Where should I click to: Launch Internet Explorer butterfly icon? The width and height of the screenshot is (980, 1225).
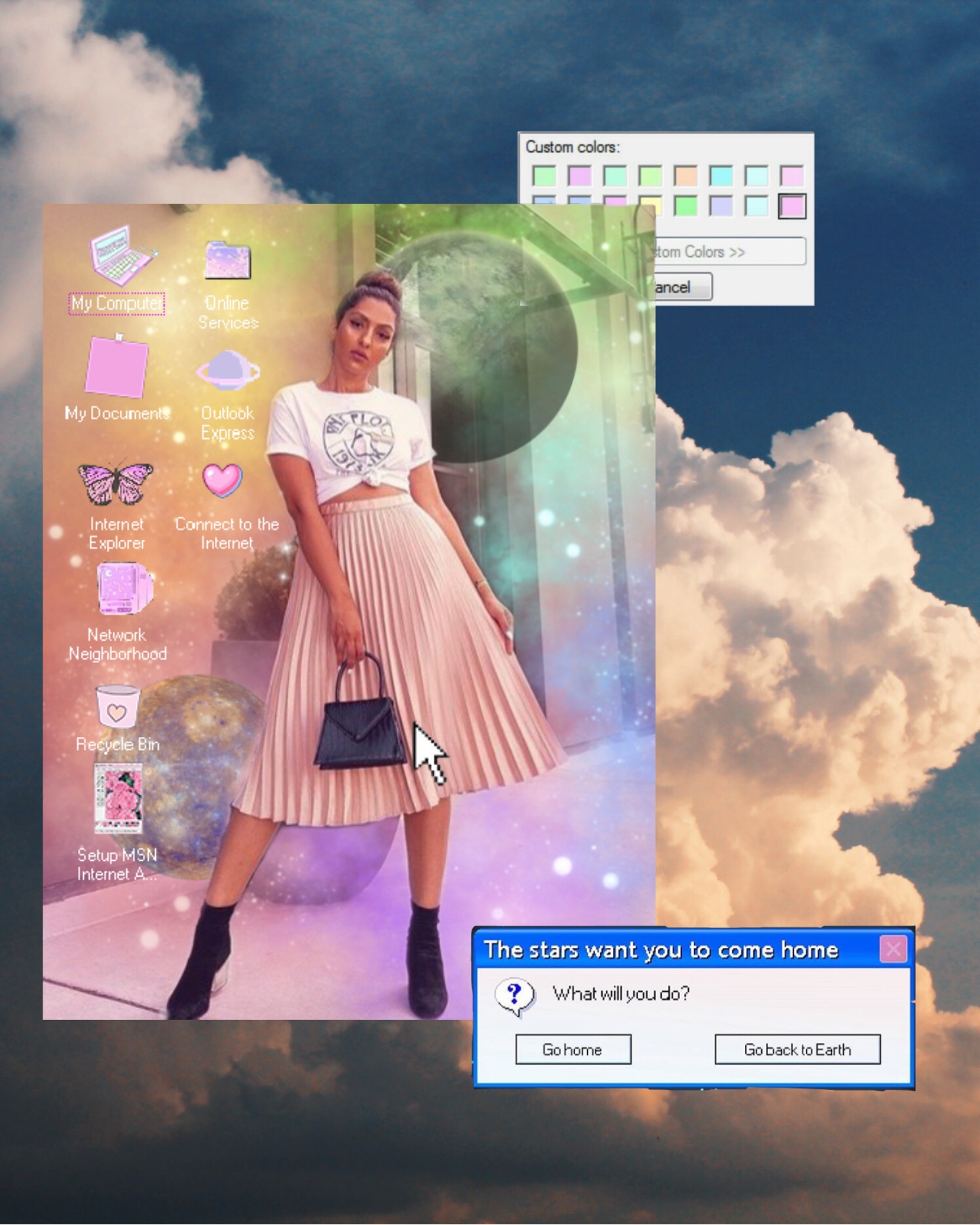pos(116,483)
